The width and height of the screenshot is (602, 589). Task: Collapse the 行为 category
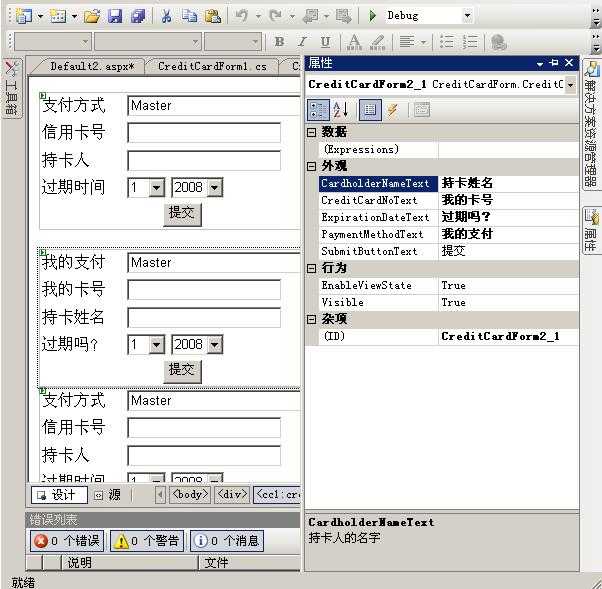point(312,268)
